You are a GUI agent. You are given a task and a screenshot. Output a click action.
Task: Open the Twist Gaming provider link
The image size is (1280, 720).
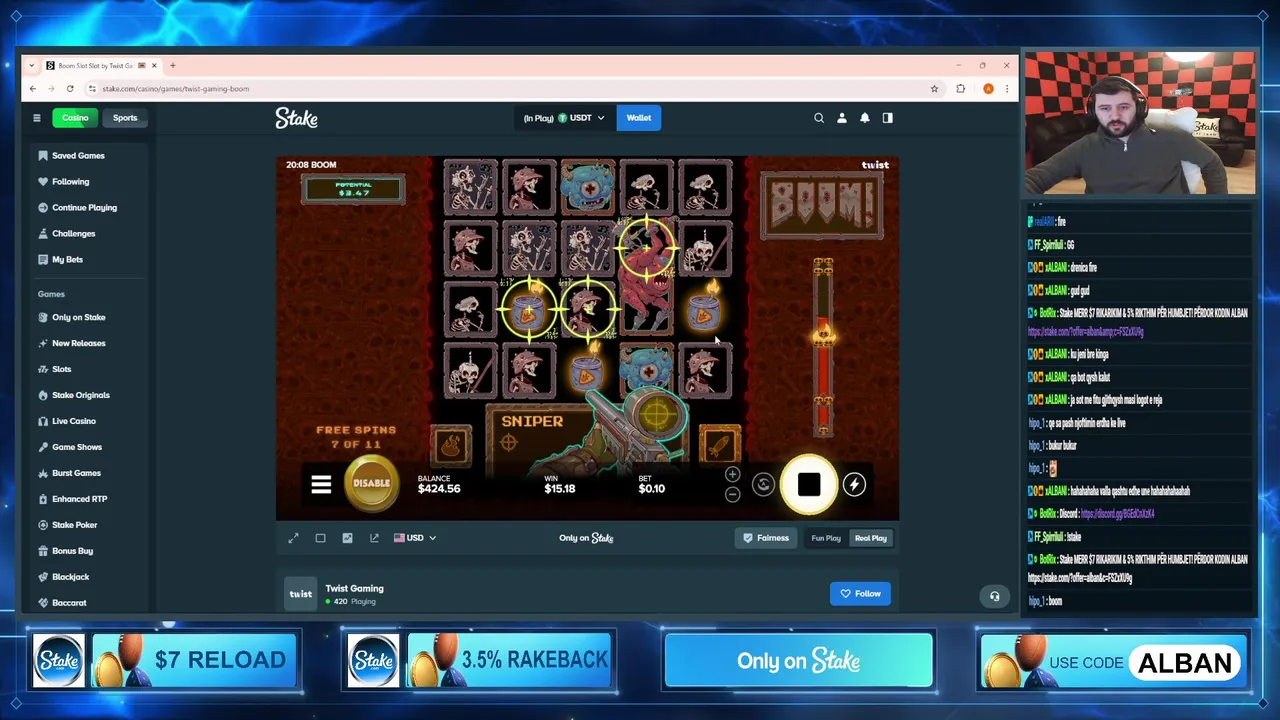tap(354, 589)
